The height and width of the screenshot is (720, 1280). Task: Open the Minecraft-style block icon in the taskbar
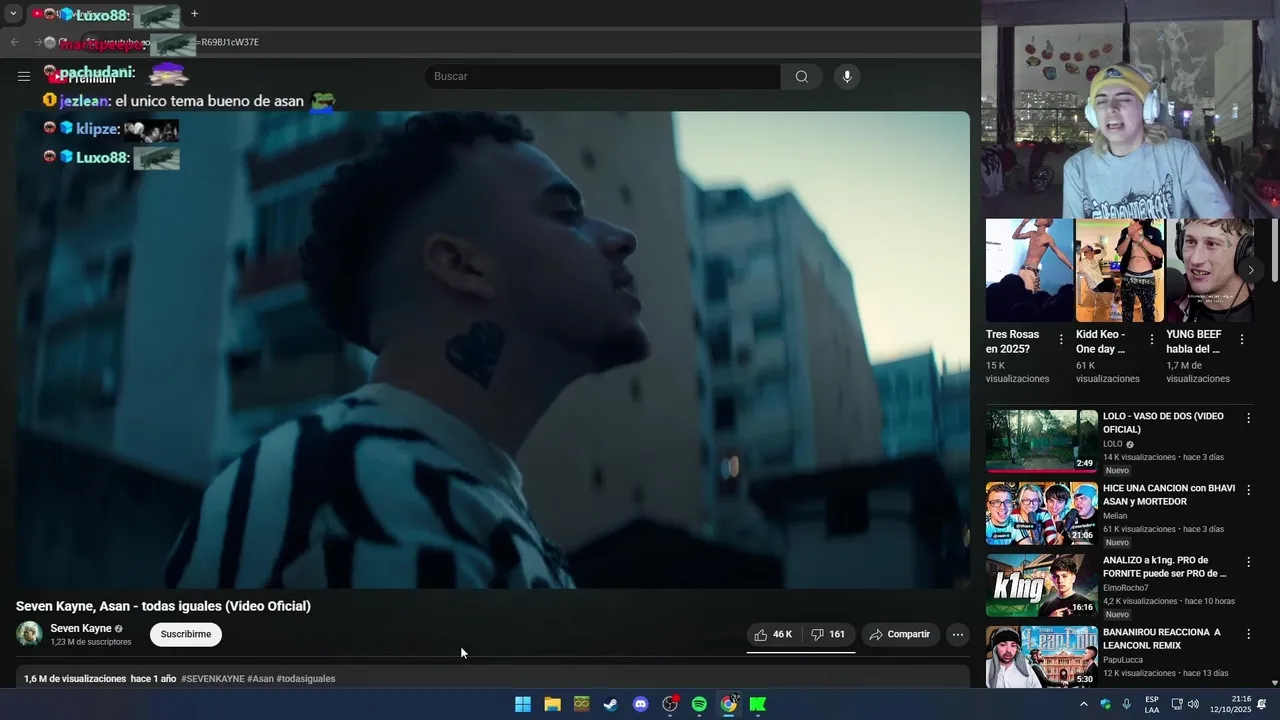581,704
